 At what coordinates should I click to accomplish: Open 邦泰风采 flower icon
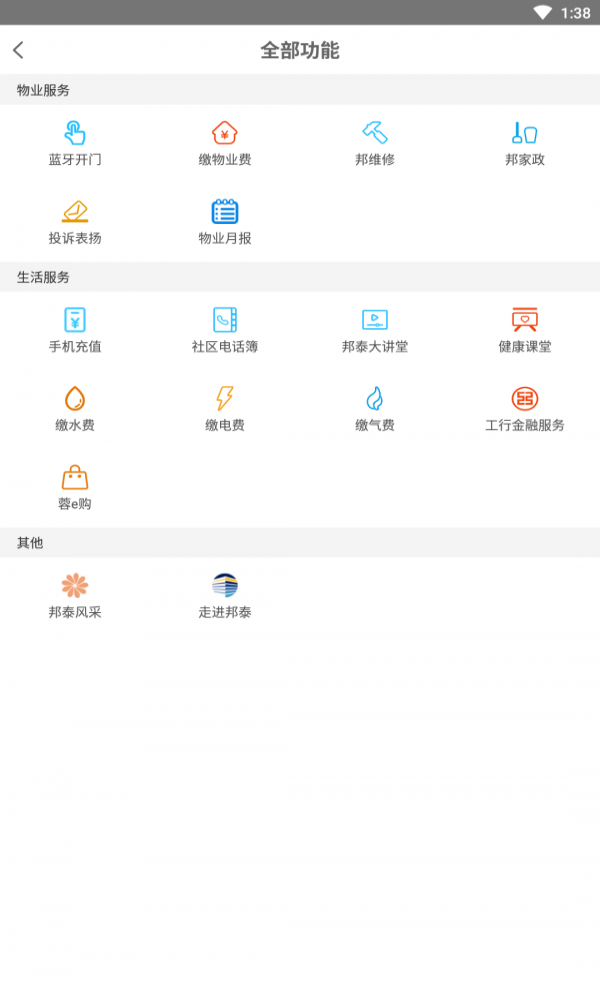tap(75, 585)
